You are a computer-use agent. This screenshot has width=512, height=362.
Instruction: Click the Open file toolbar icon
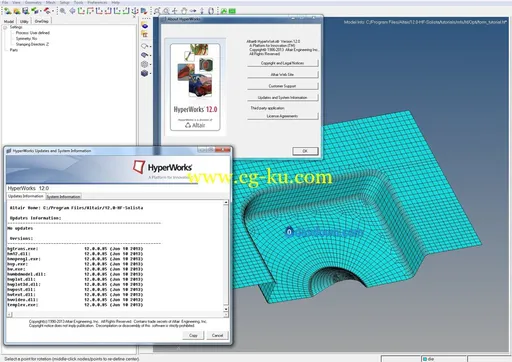[17, 11]
